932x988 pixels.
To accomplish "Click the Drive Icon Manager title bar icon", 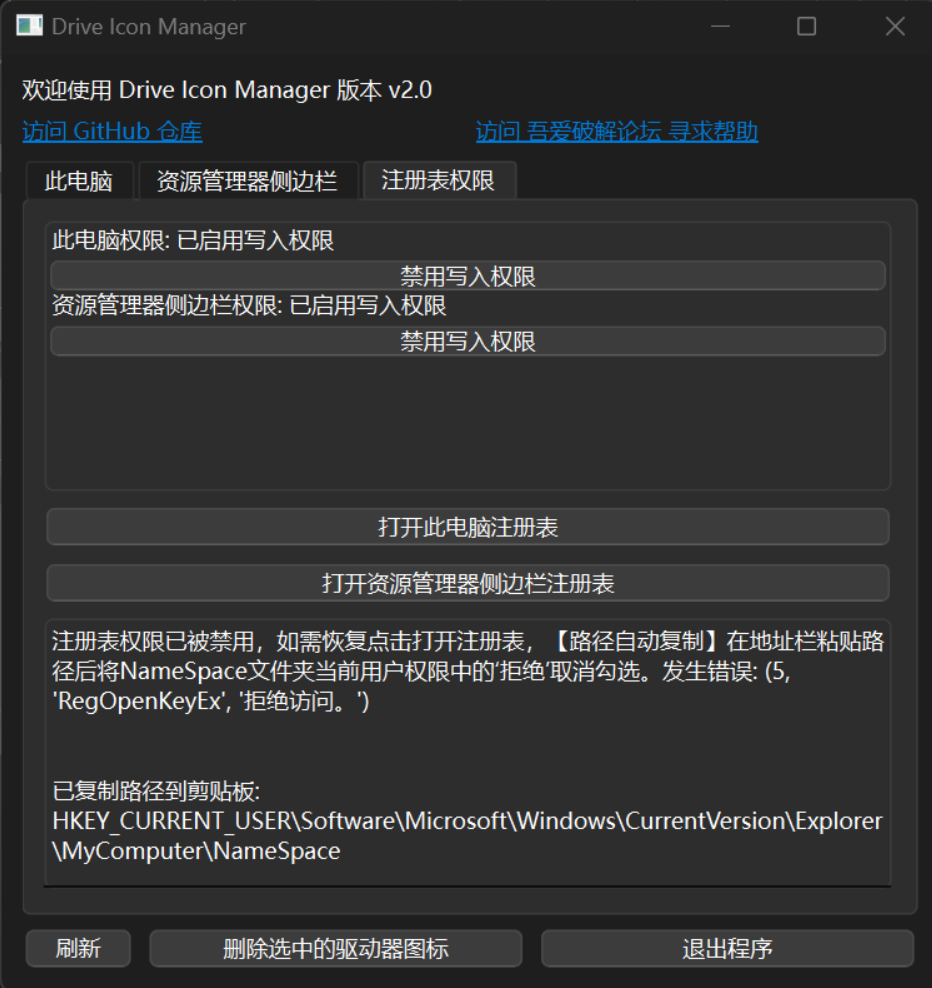I will tap(29, 26).
